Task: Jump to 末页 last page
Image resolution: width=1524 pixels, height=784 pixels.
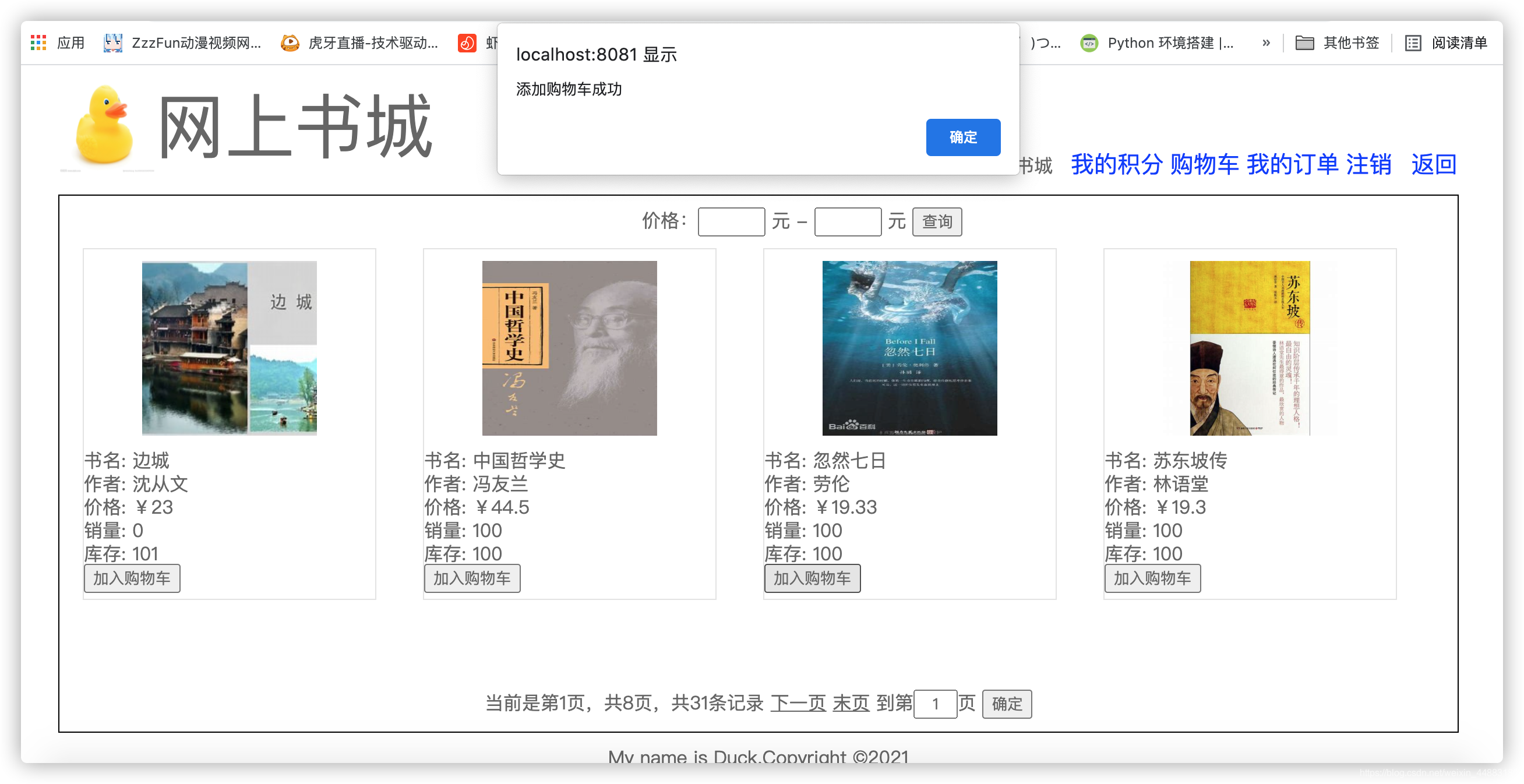Action: click(x=851, y=703)
